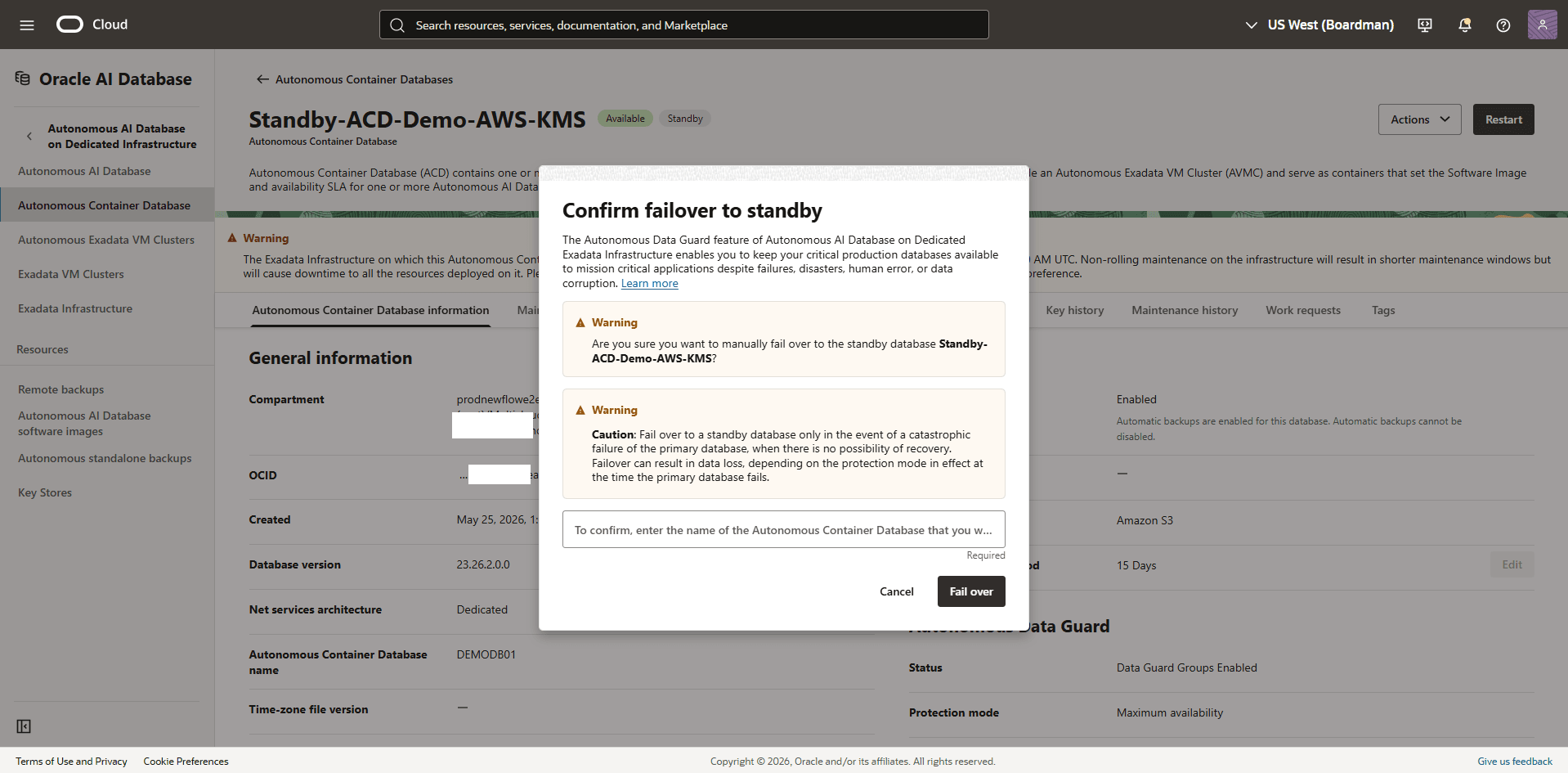
Task: Click Give us feedback link
Action: (x=1515, y=762)
